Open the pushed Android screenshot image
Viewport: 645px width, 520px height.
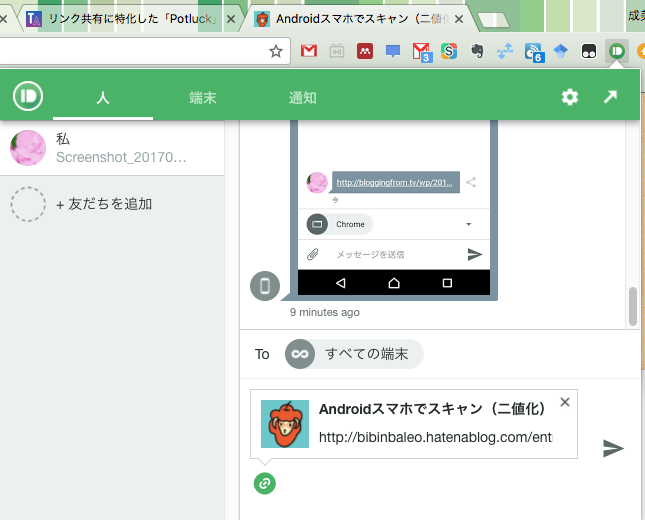tap(394, 208)
